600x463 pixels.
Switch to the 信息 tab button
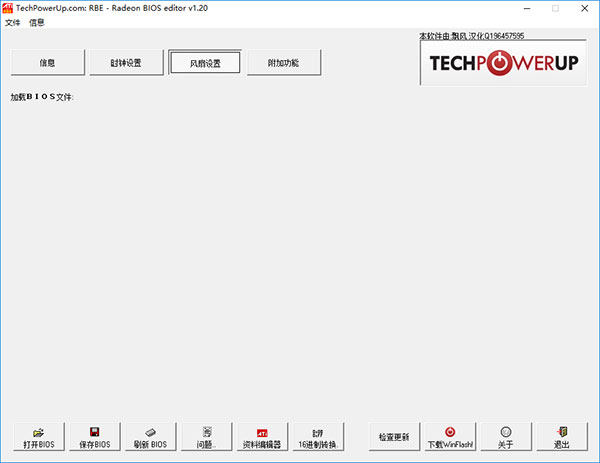pyautogui.click(x=47, y=62)
